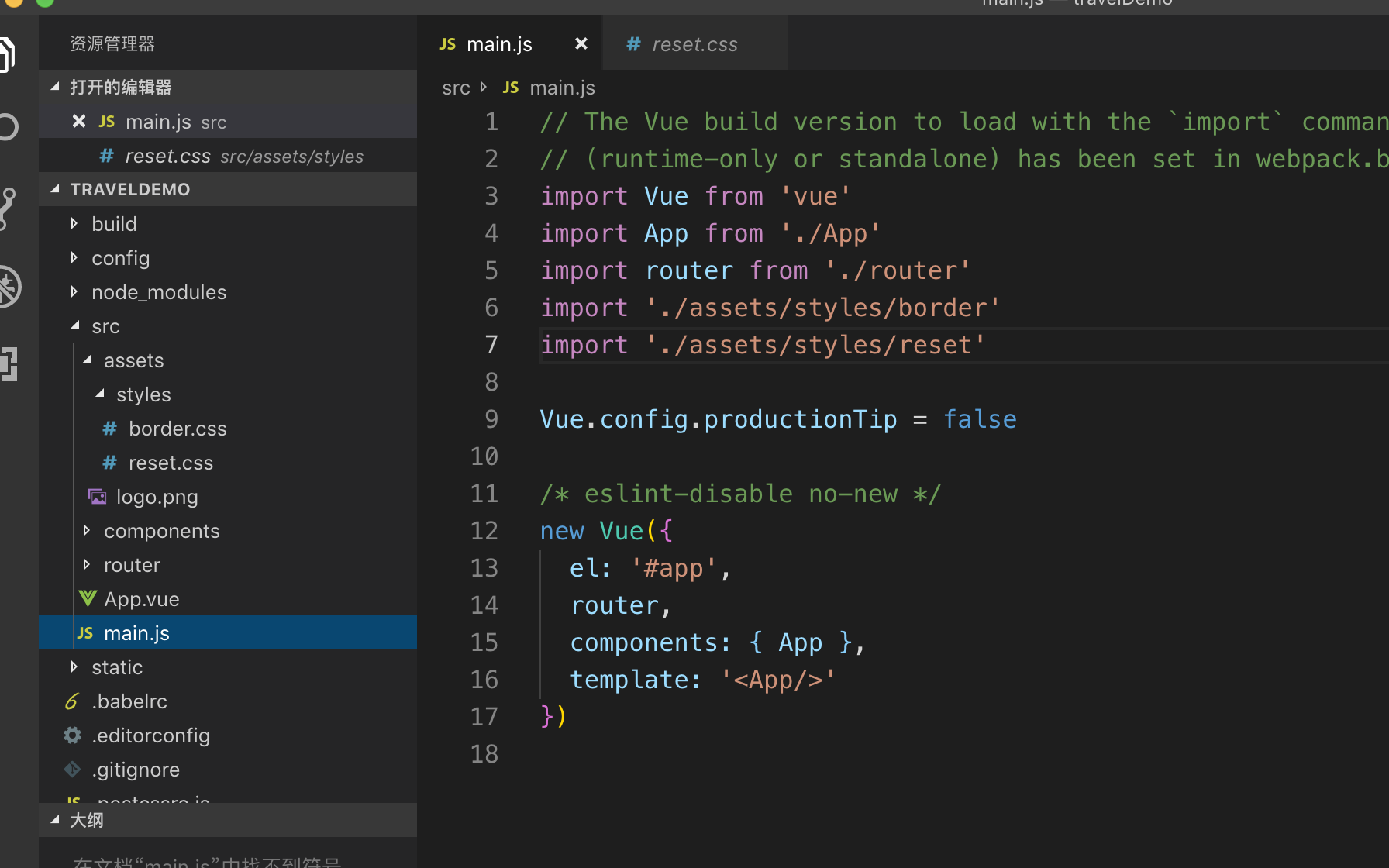Click the Vue icon beside App.vue

coord(88,598)
